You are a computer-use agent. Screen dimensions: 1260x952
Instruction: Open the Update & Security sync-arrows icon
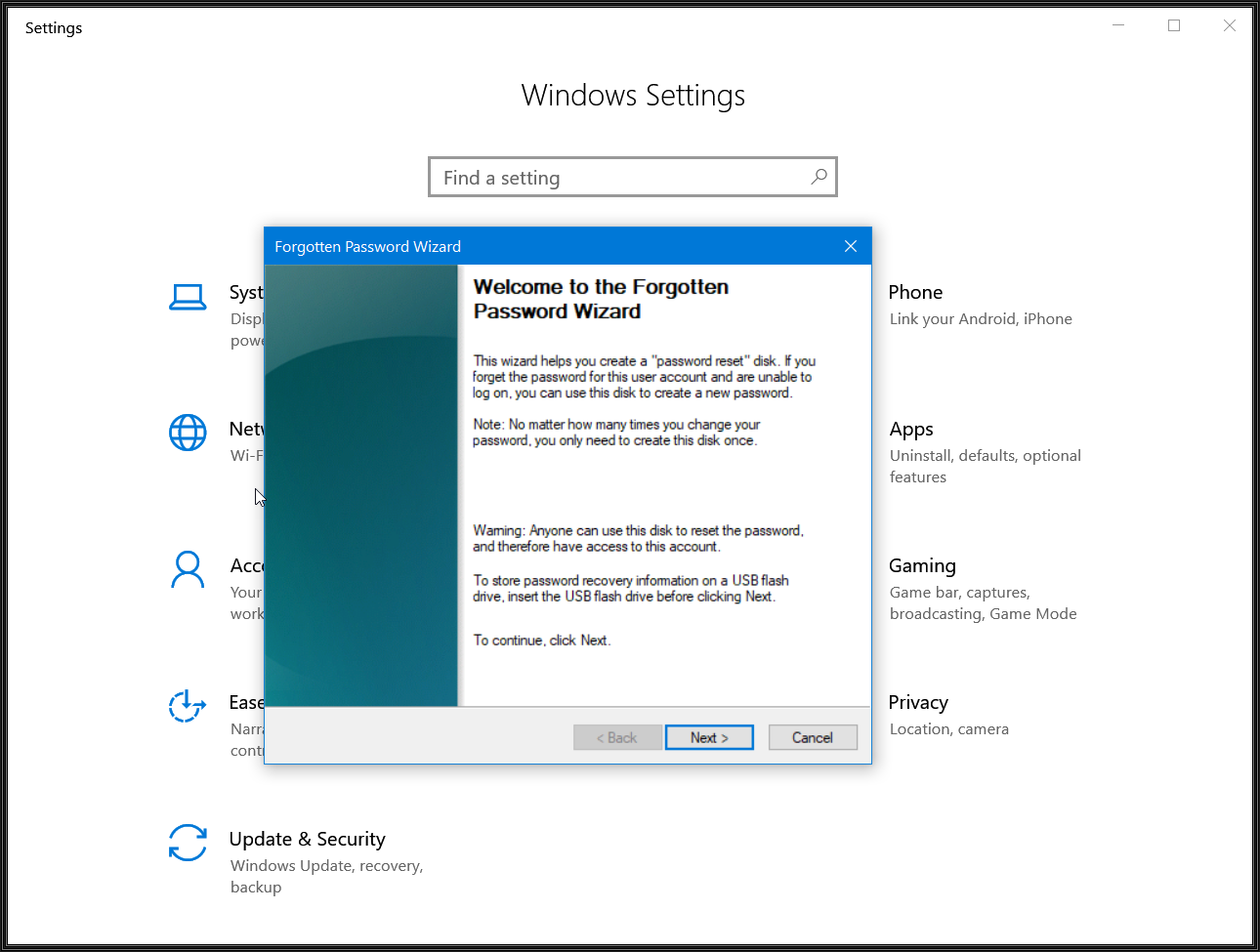point(188,843)
